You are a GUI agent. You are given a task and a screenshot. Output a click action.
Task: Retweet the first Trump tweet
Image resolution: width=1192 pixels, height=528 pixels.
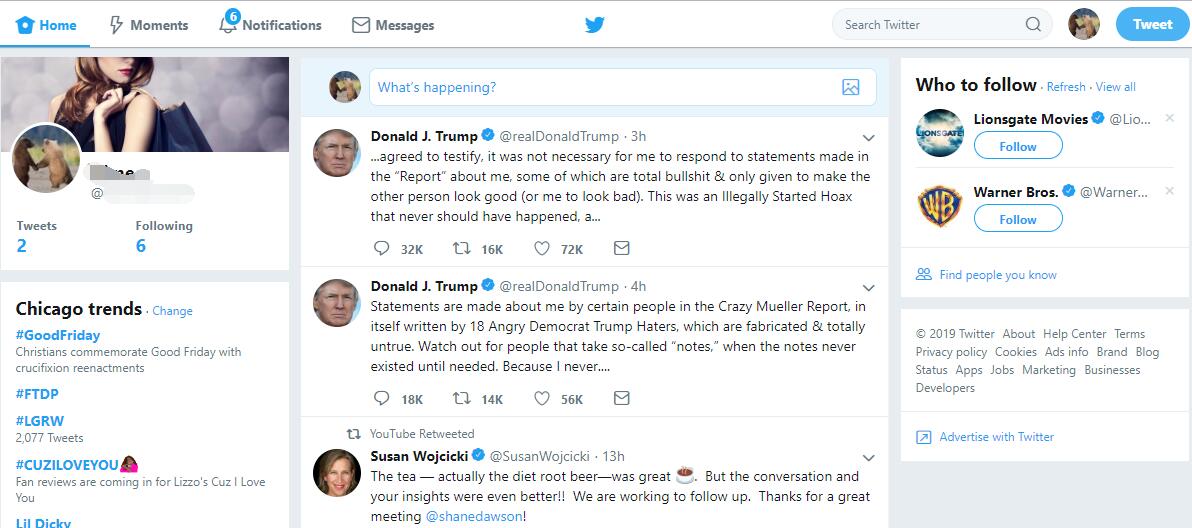[462, 248]
